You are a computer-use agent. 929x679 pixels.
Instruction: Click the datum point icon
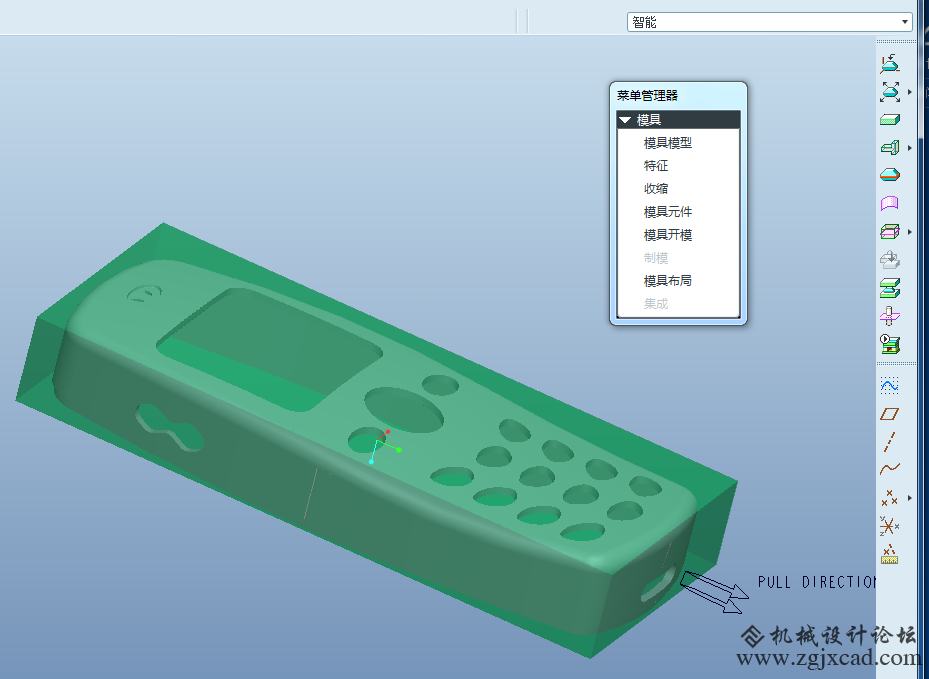point(890,498)
